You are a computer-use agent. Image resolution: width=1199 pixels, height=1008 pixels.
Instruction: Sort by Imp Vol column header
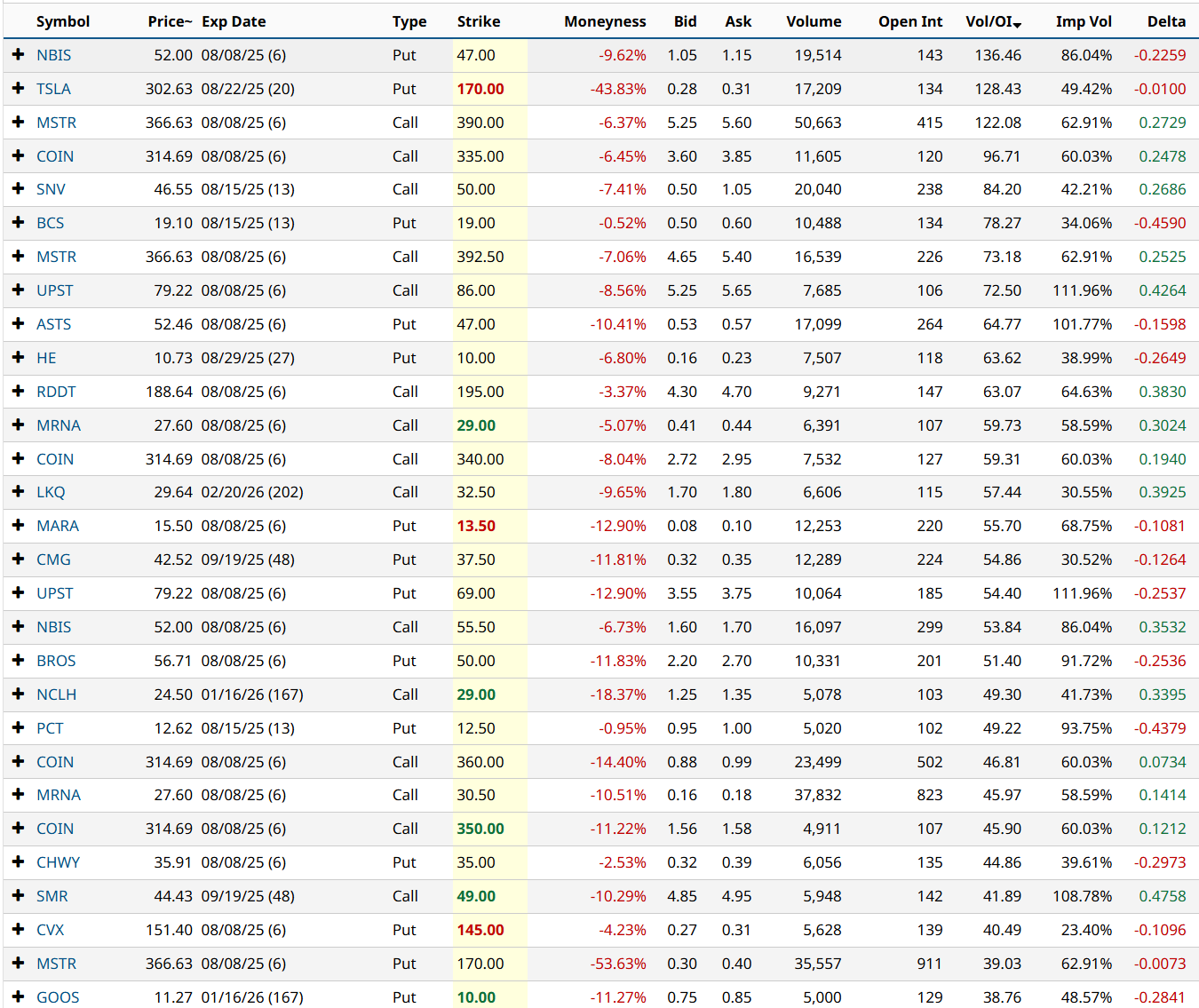[x=1084, y=22]
